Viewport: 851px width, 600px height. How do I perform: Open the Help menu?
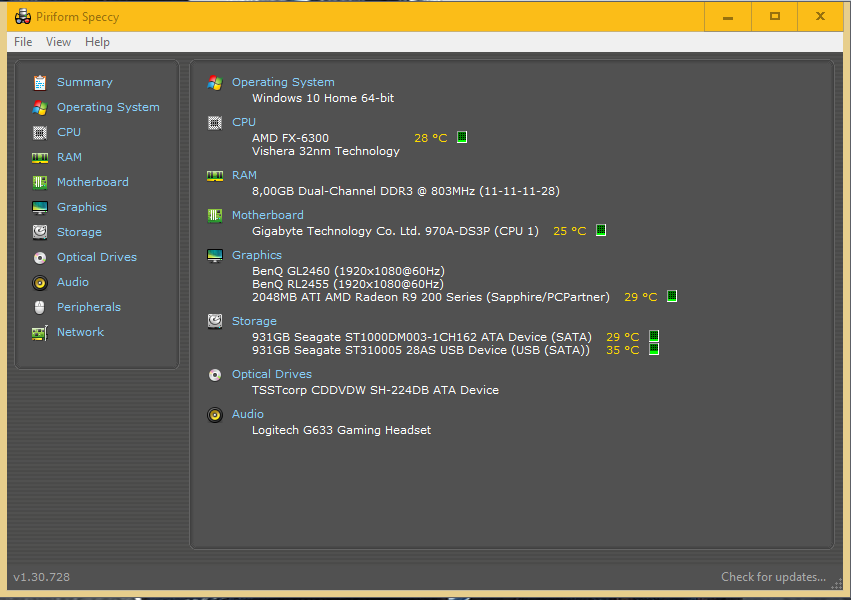tap(97, 42)
